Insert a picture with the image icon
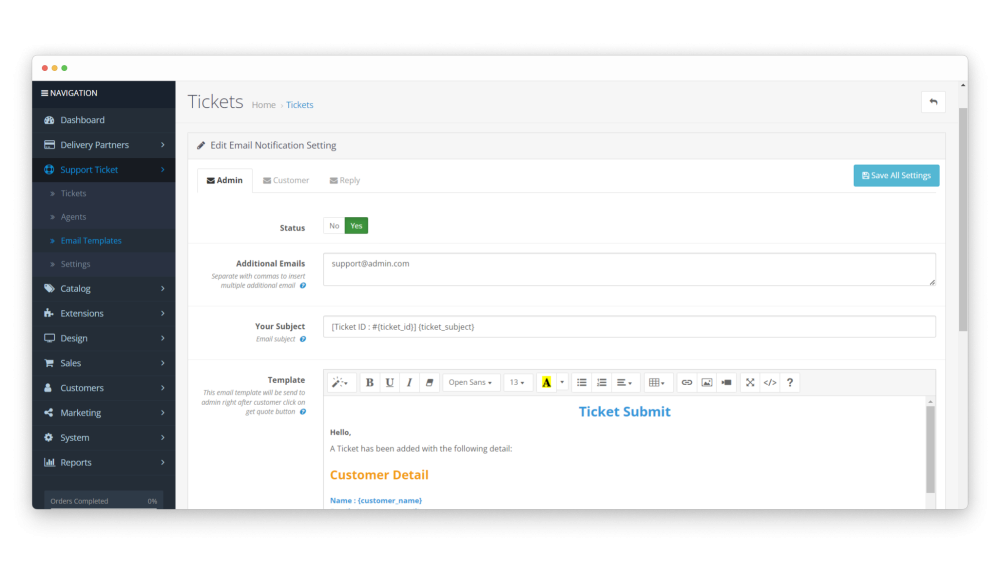The width and height of the screenshot is (1000, 585). [707, 382]
